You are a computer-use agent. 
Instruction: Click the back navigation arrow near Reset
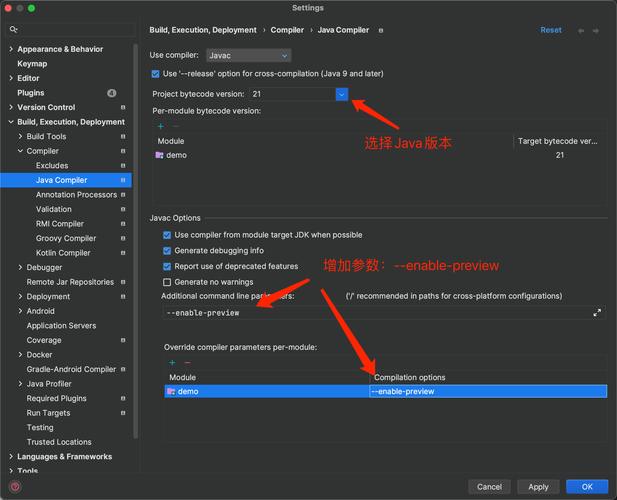pyautogui.click(x=581, y=30)
